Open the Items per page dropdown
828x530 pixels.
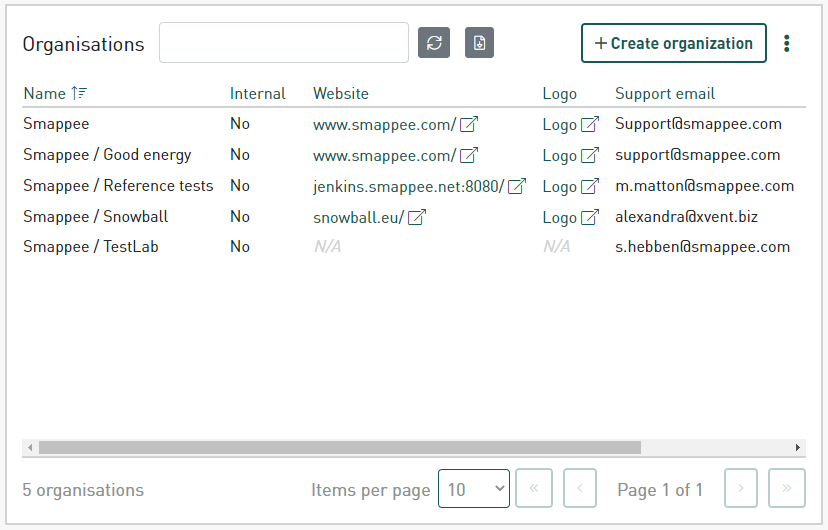[474, 489]
